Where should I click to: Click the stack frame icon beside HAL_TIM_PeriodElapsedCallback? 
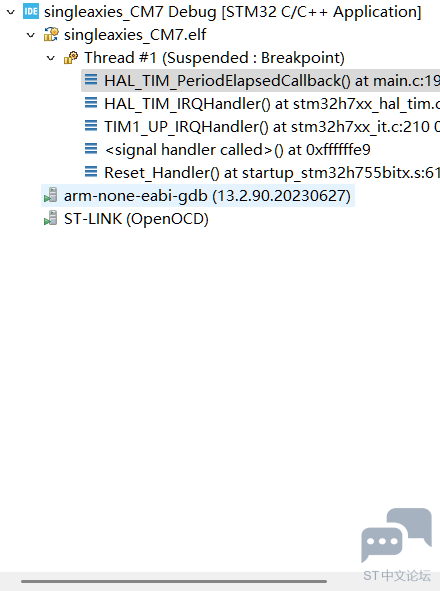[x=91, y=80]
